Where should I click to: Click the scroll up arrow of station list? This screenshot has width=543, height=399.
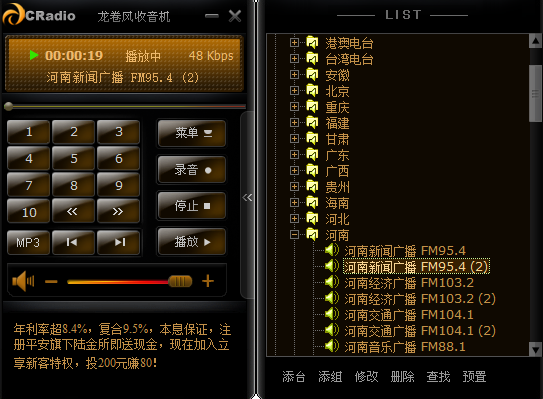click(x=535, y=41)
